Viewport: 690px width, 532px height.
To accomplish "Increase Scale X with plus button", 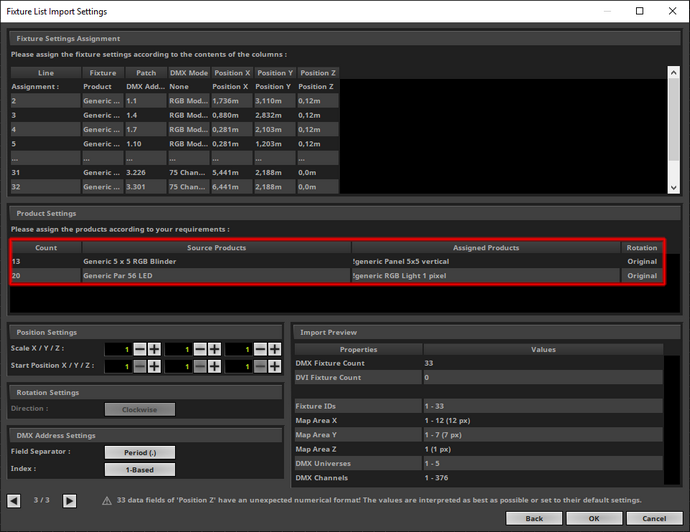I will click(154, 349).
